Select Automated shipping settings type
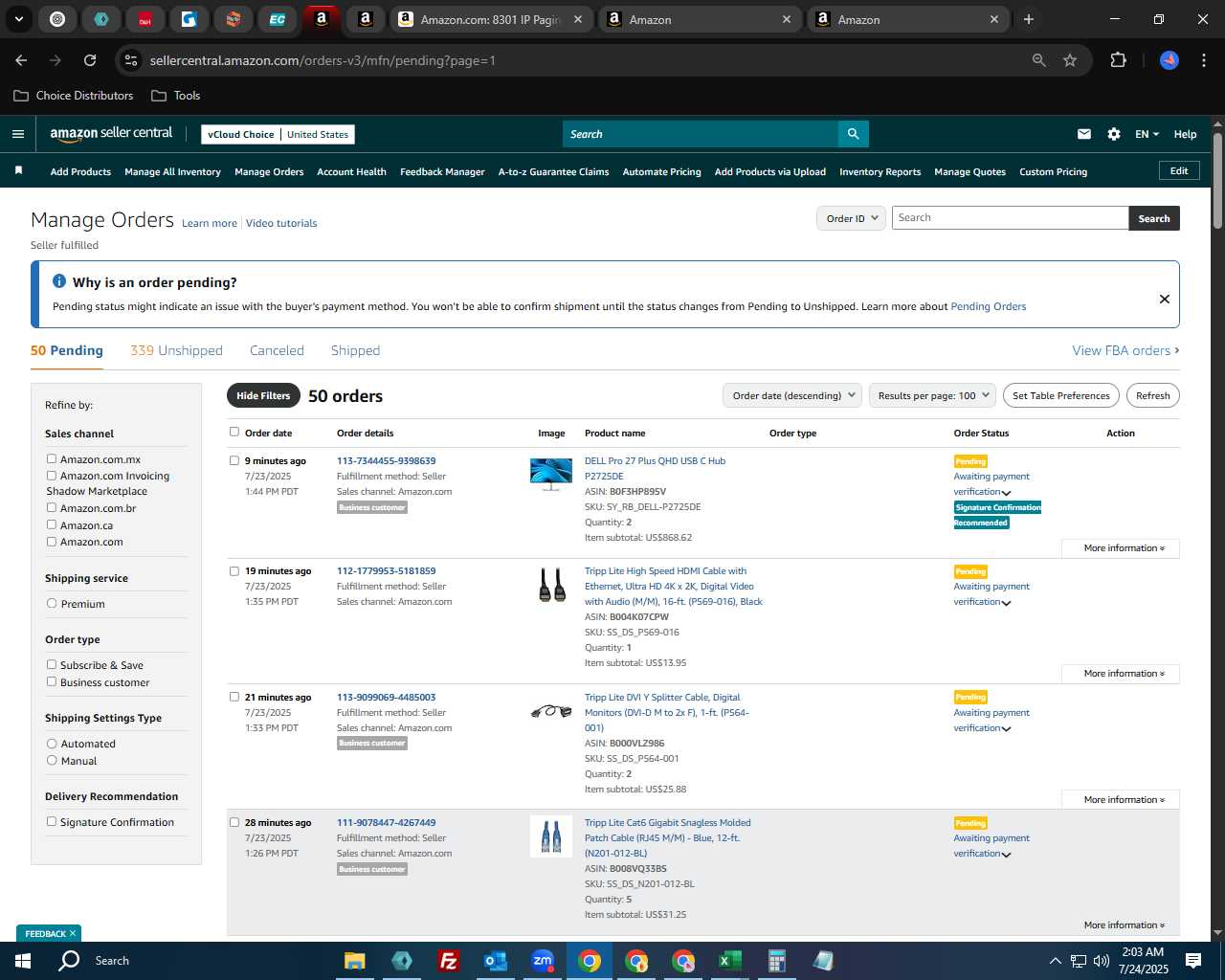The height and width of the screenshot is (980, 1225). click(52, 744)
